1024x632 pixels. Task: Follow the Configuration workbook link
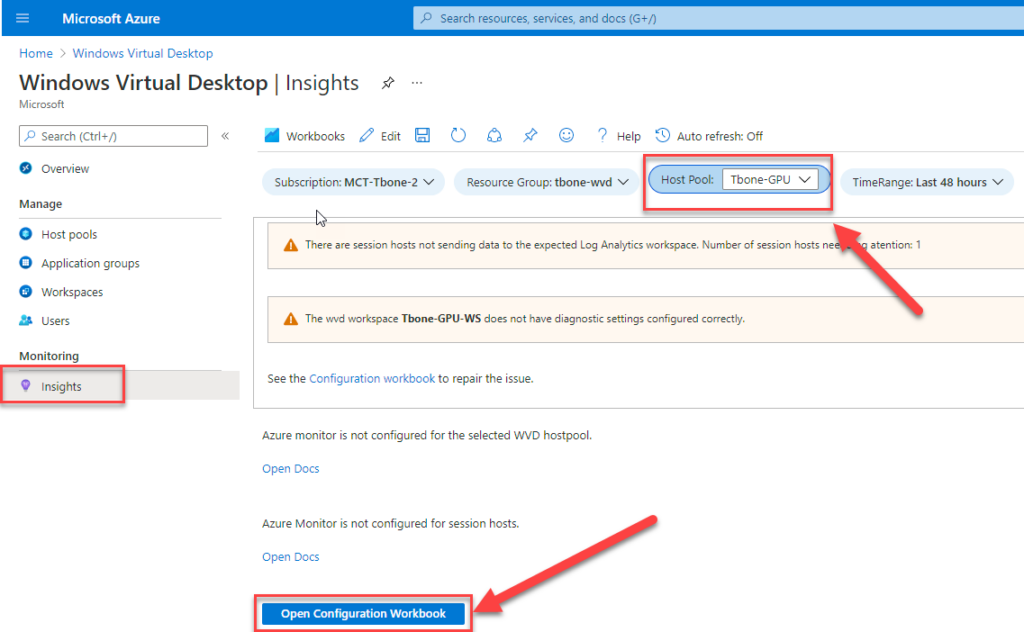pos(372,379)
